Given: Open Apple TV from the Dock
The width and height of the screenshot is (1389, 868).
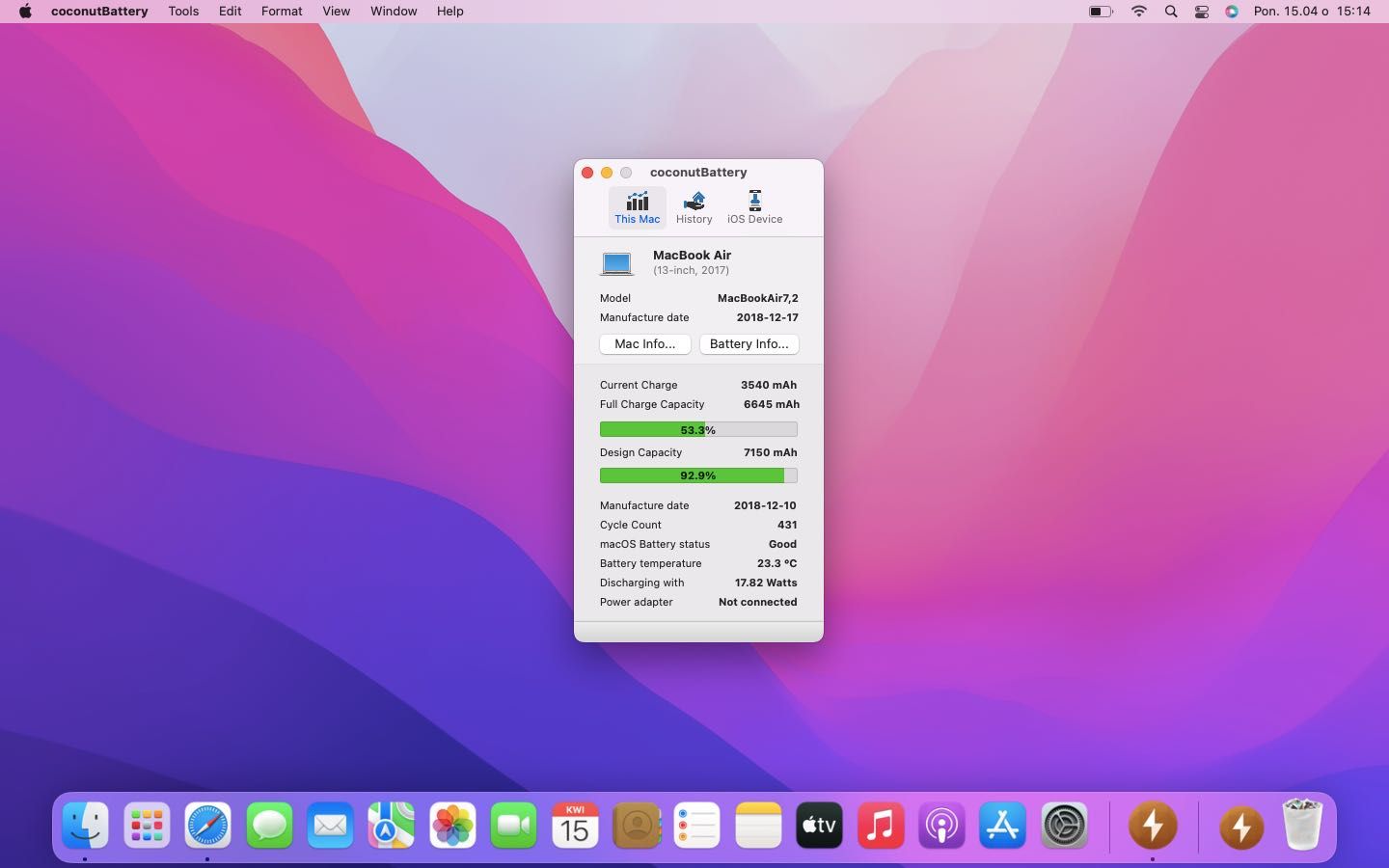Looking at the screenshot, I should [819, 826].
